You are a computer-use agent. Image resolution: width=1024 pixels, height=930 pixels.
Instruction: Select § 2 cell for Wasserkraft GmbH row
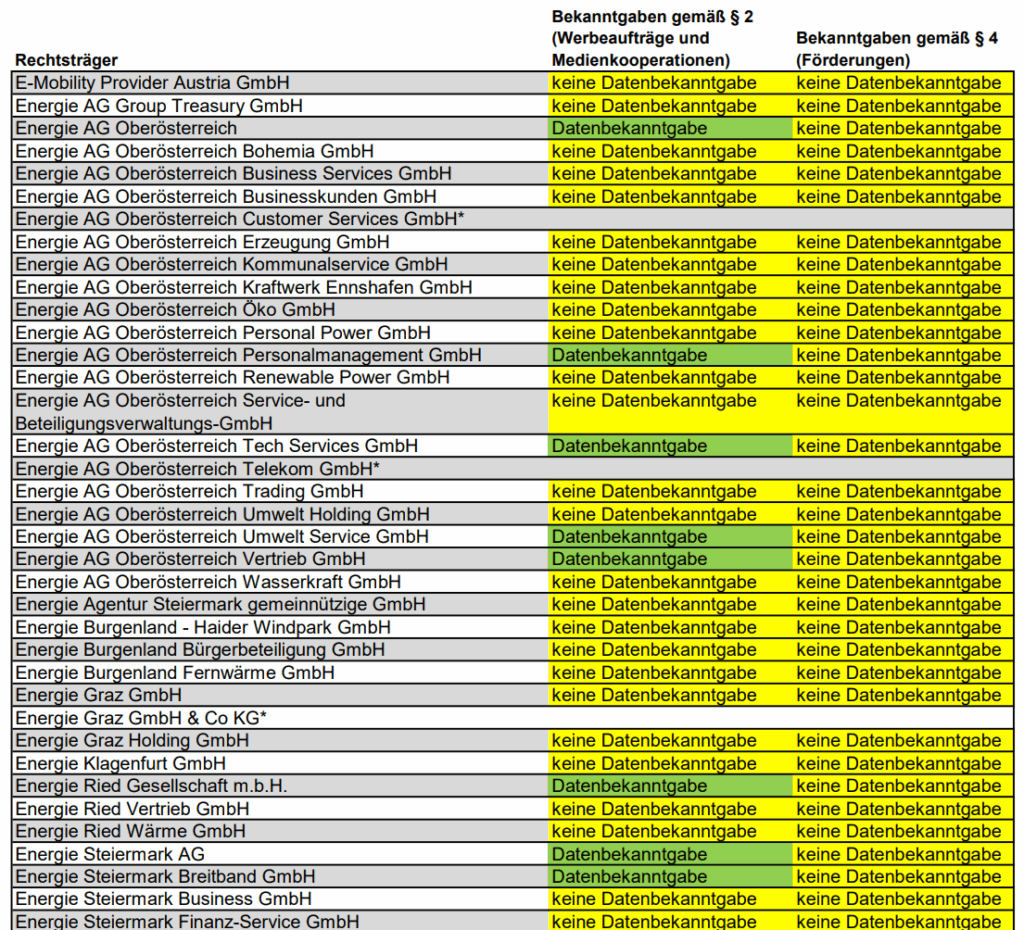pos(670,582)
